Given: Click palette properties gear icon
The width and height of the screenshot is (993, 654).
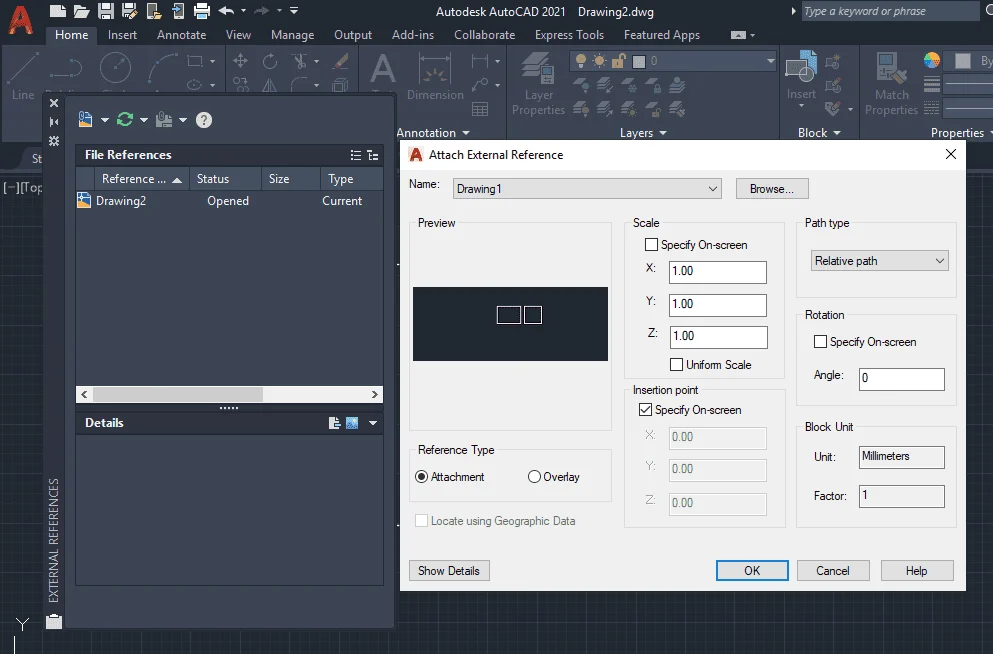Looking at the screenshot, I should tap(54, 141).
